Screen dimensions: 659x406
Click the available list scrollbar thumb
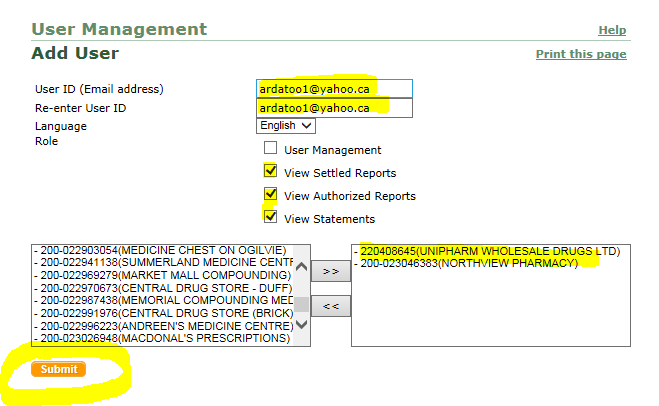pyautogui.click(x=301, y=304)
